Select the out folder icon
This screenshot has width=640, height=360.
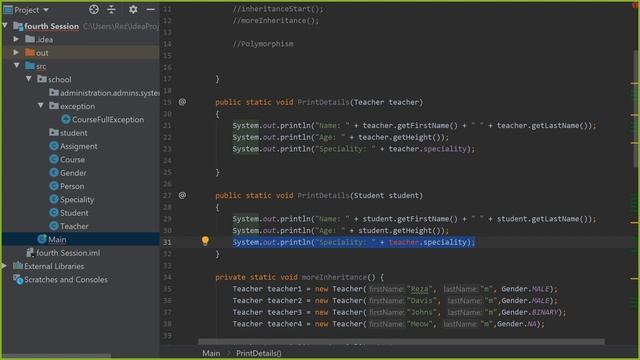point(30,52)
